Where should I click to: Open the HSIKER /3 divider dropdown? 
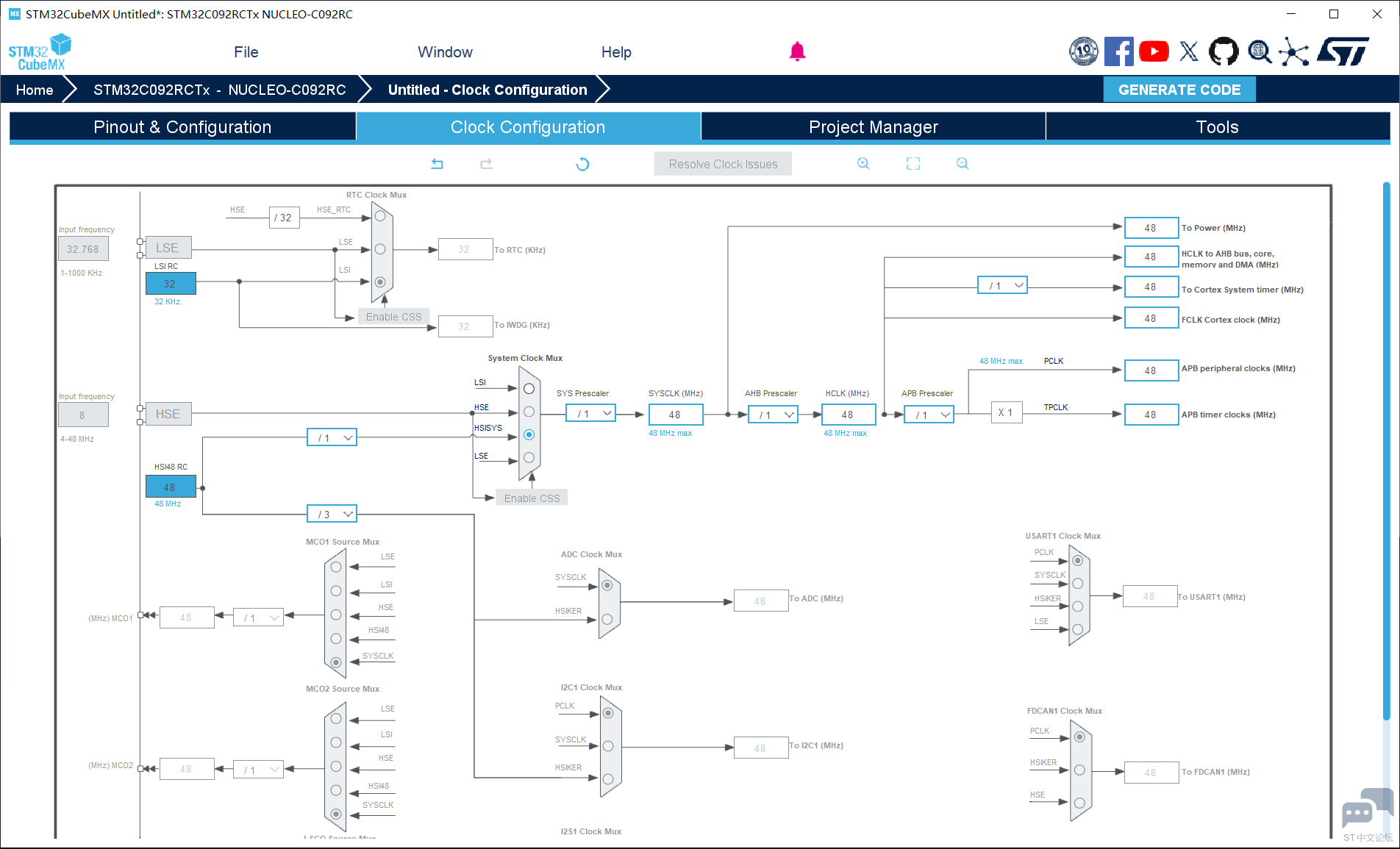tap(332, 514)
